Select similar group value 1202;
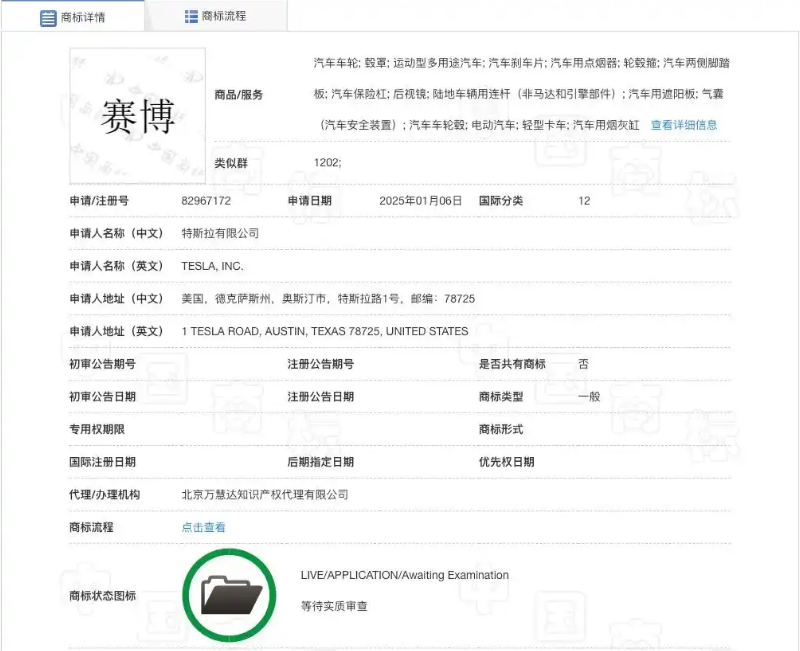This screenshot has width=800, height=651. point(328,162)
